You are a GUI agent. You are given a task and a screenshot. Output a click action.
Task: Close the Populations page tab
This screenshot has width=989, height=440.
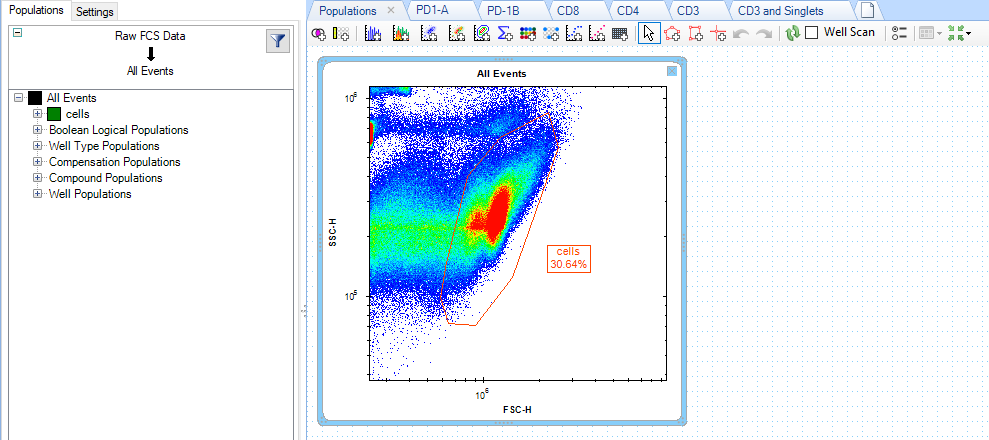[x=391, y=11]
